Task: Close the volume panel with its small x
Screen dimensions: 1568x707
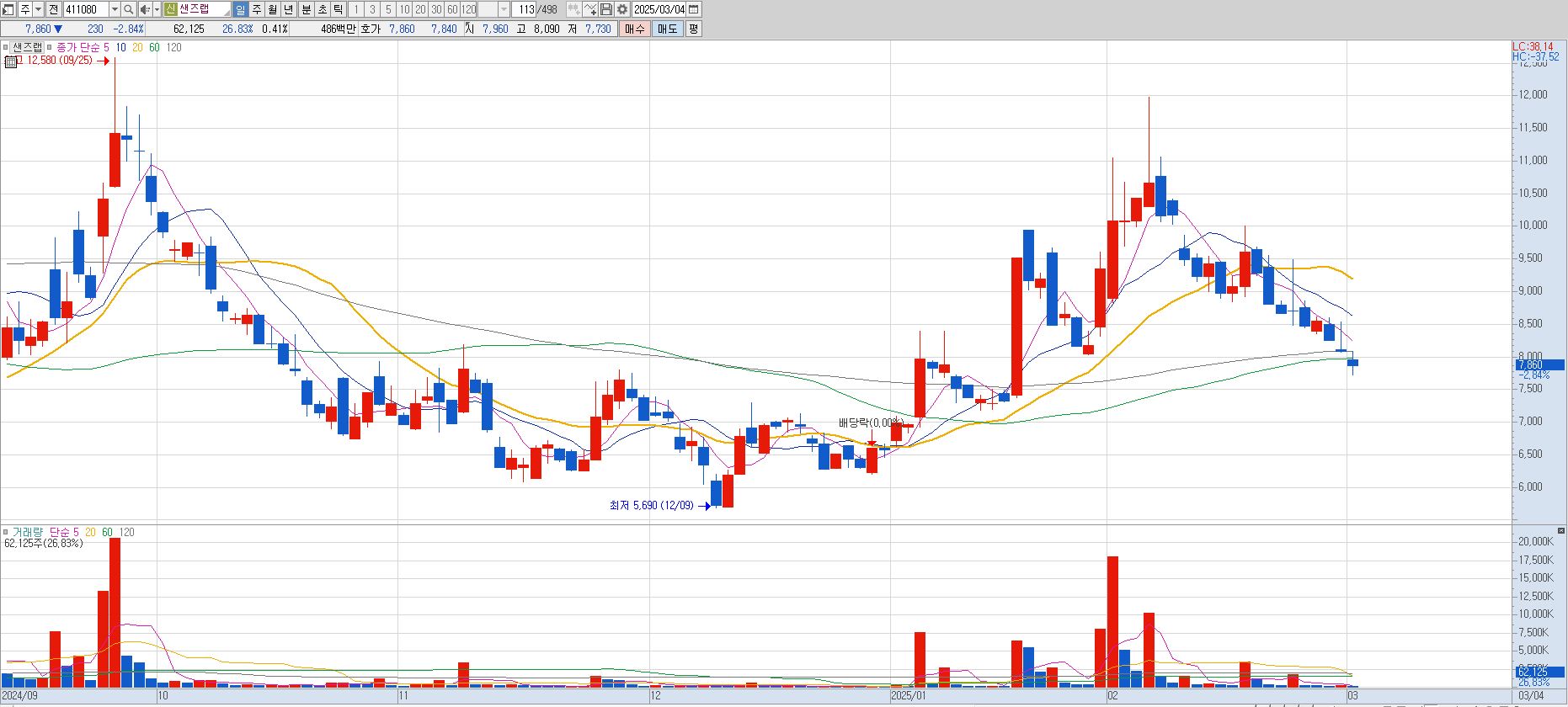Action: point(1560,531)
